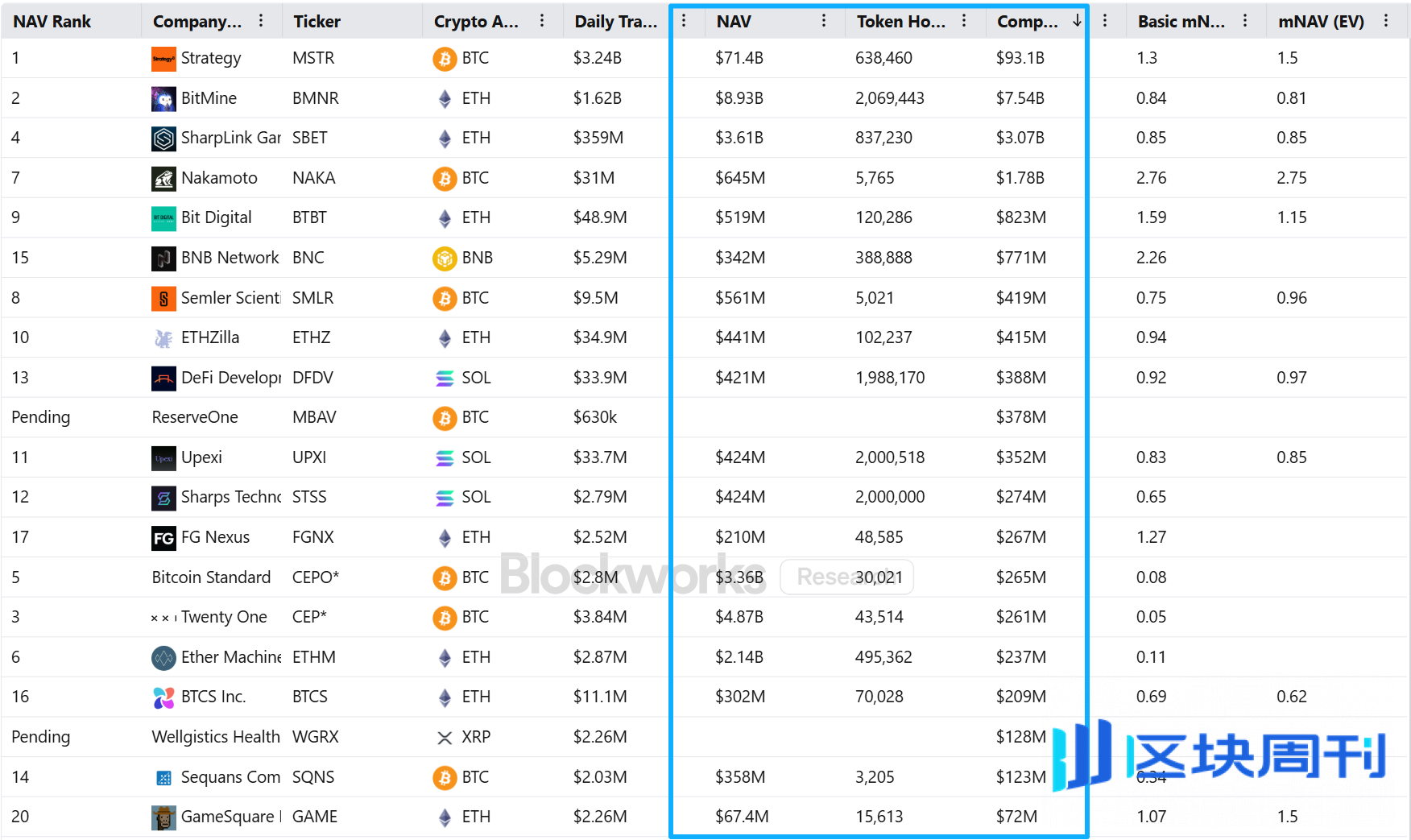Click the MSTR ticker cell
This screenshot has height=840, width=1411.
pos(313,59)
